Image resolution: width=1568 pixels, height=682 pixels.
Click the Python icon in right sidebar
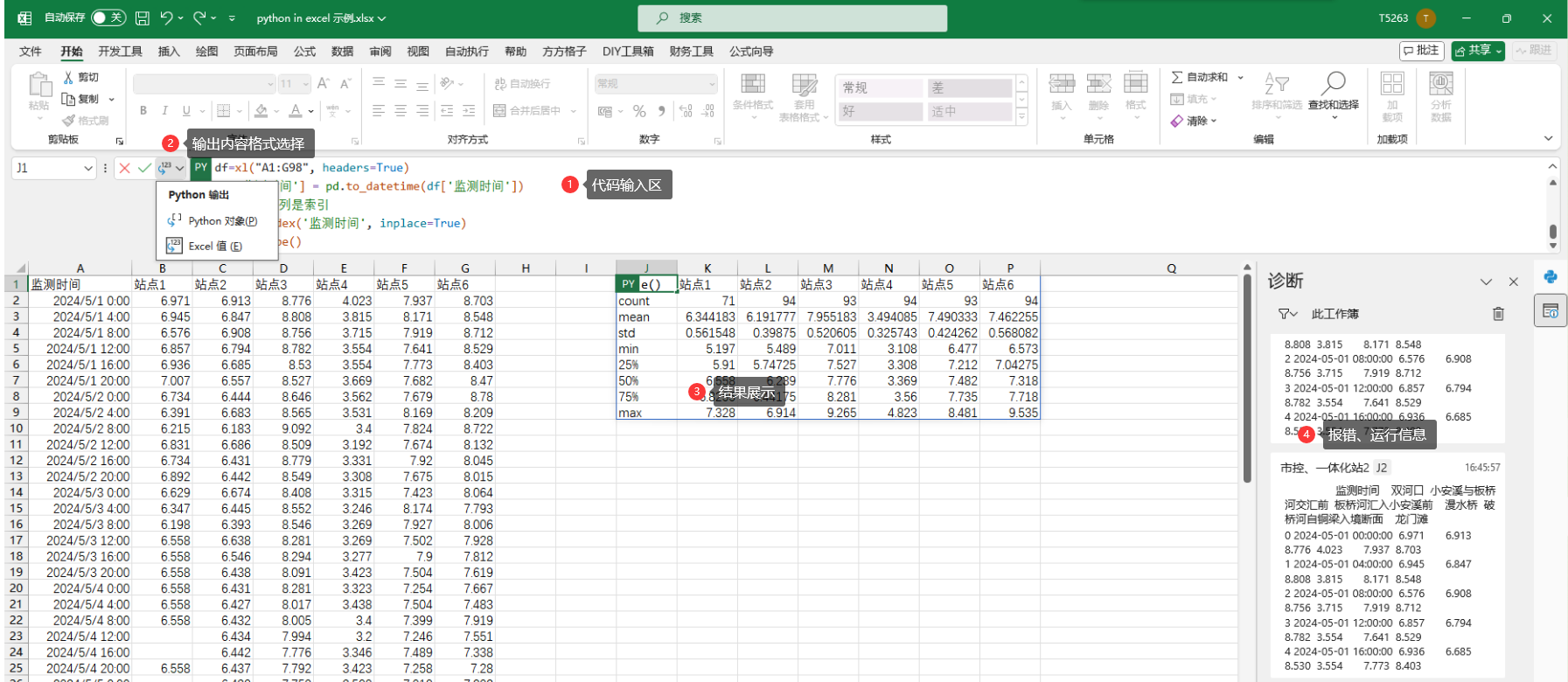(x=1551, y=277)
